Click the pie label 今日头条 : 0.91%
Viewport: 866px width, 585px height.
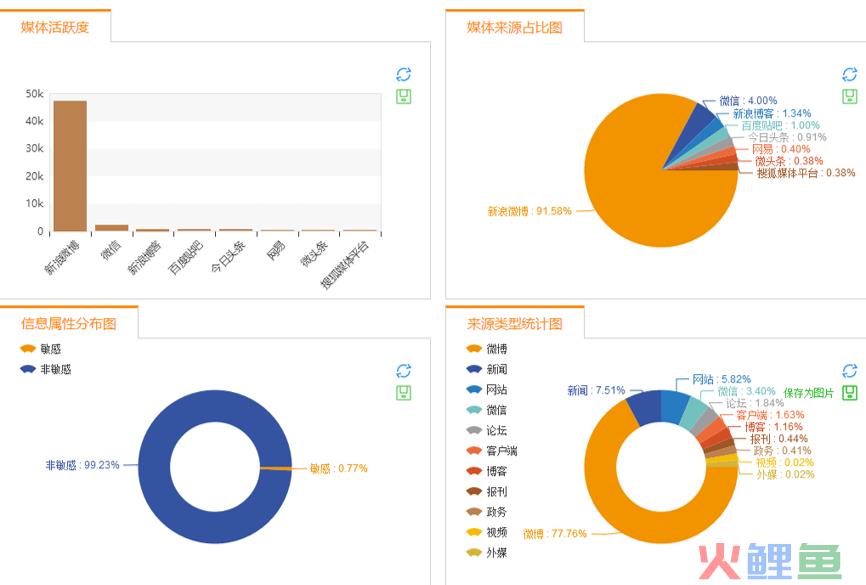[787, 137]
